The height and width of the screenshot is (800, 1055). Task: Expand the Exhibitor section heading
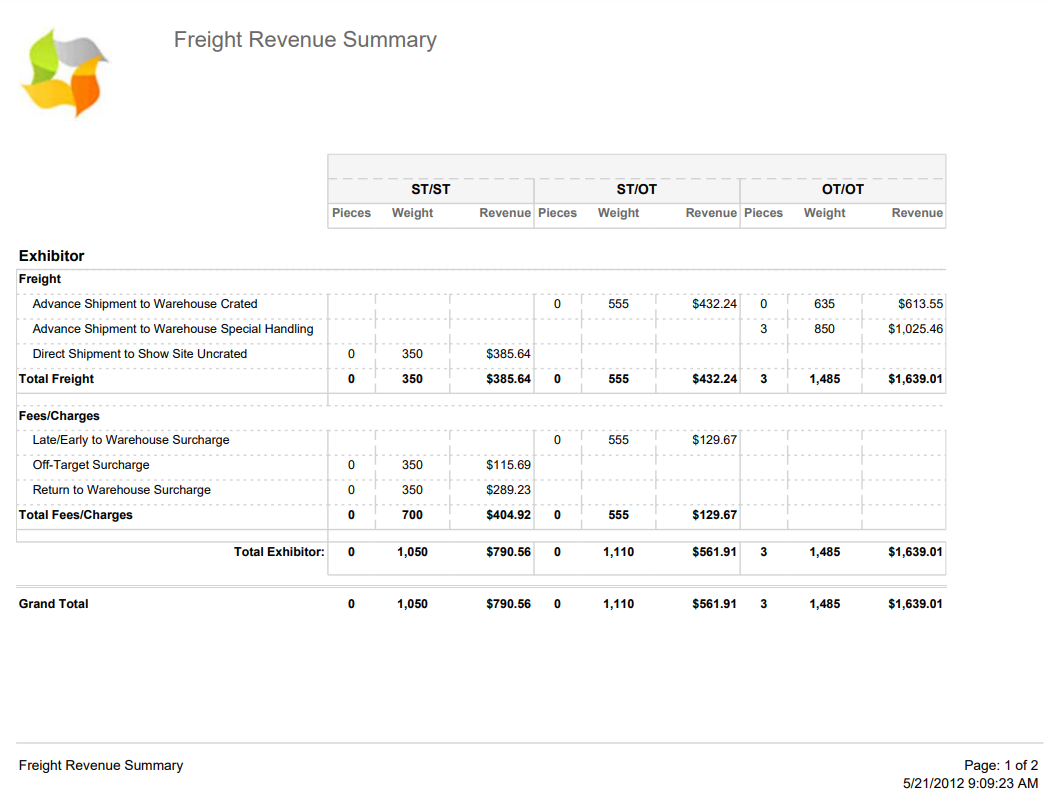pyautogui.click(x=50, y=256)
